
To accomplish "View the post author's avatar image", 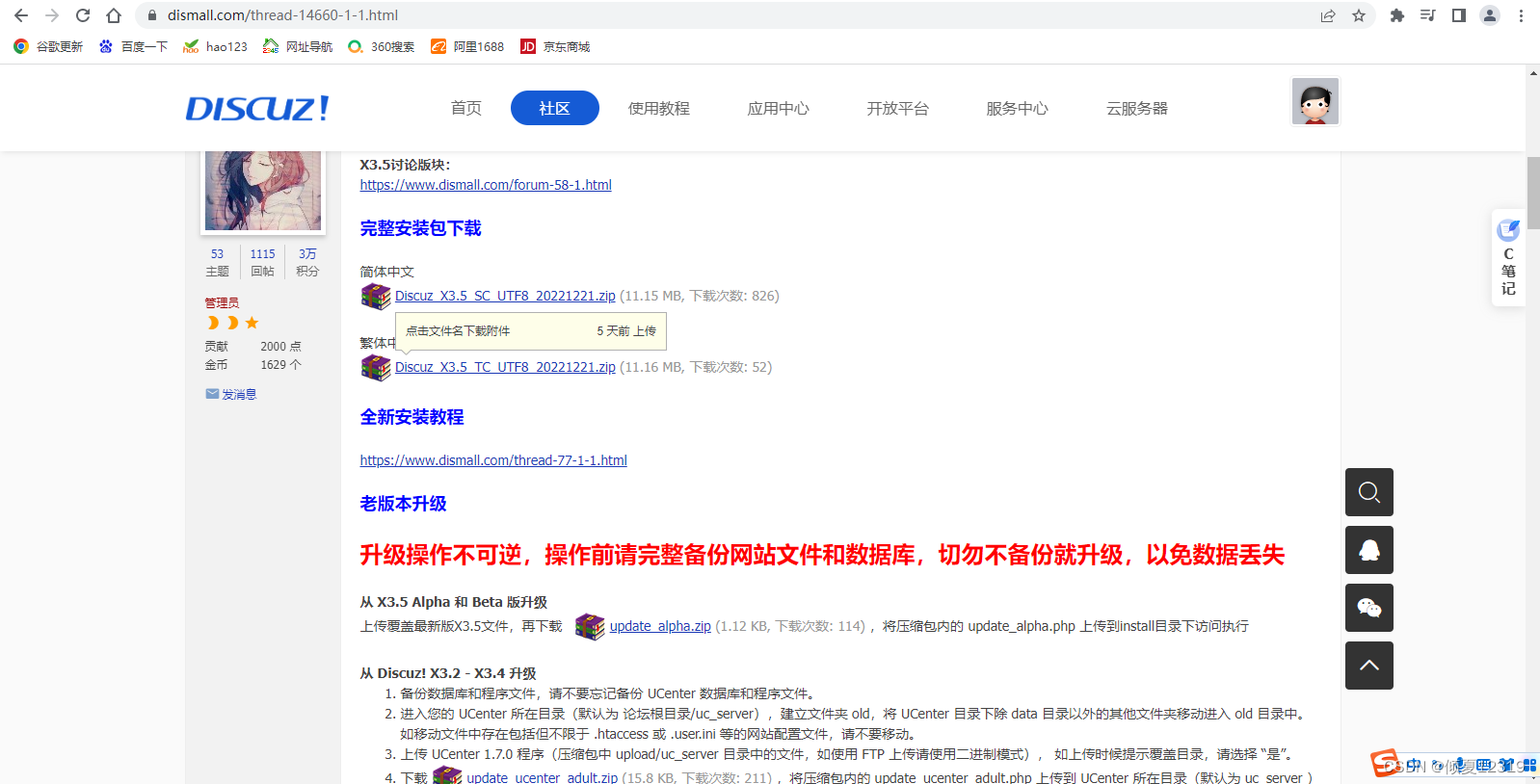I will tap(263, 190).
